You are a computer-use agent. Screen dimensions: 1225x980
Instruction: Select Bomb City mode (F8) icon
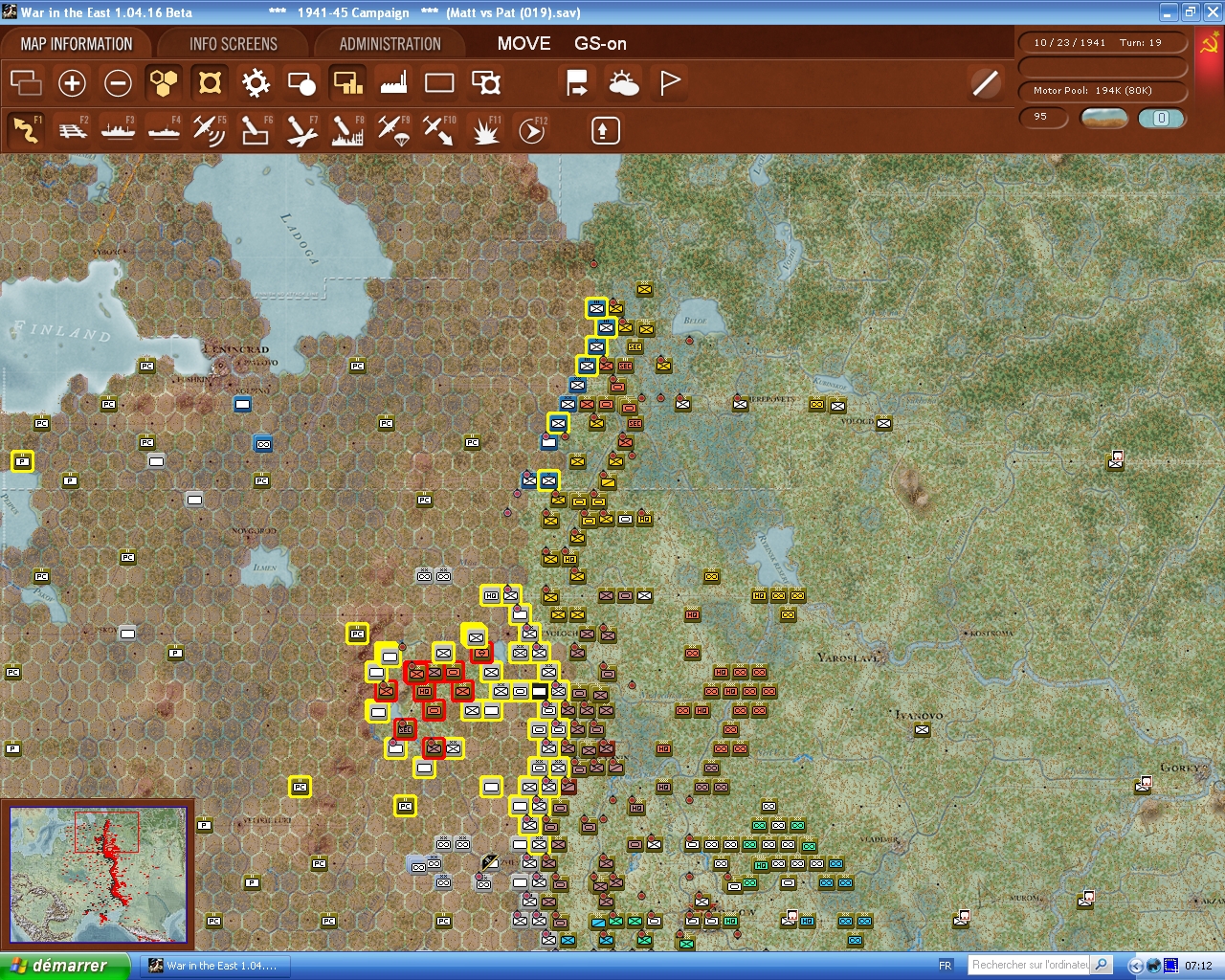coord(347,130)
